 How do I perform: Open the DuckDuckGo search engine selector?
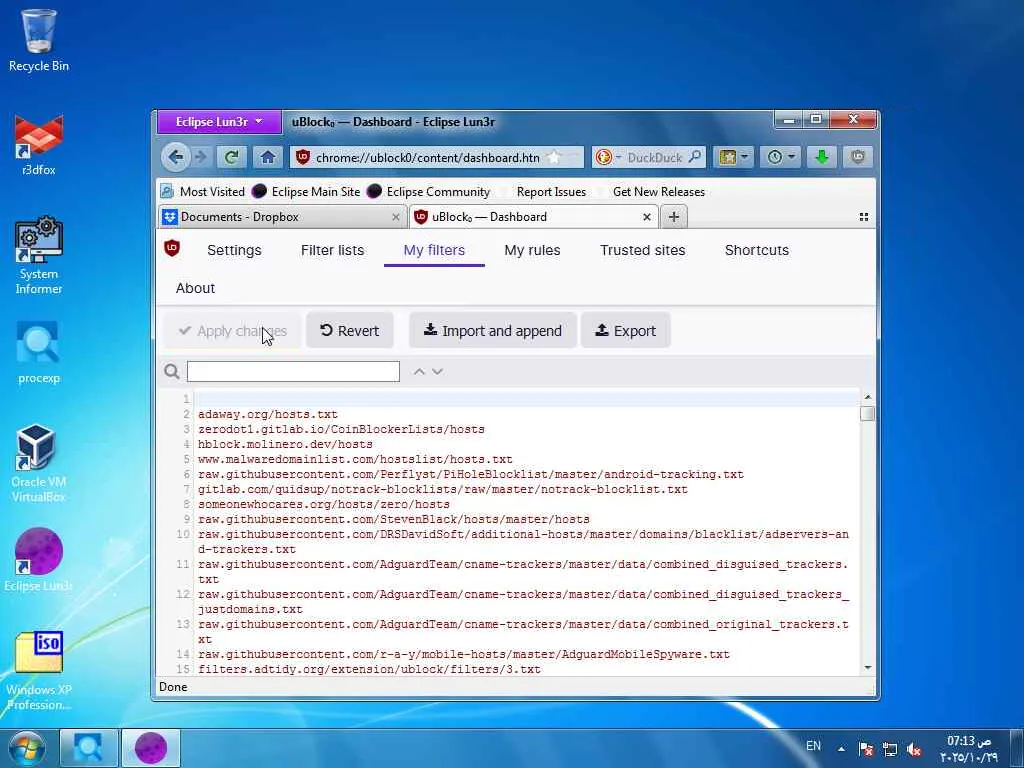[607, 157]
